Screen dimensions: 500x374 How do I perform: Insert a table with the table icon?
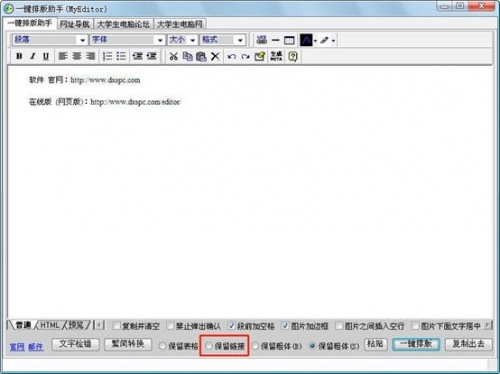[x=289, y=40]
